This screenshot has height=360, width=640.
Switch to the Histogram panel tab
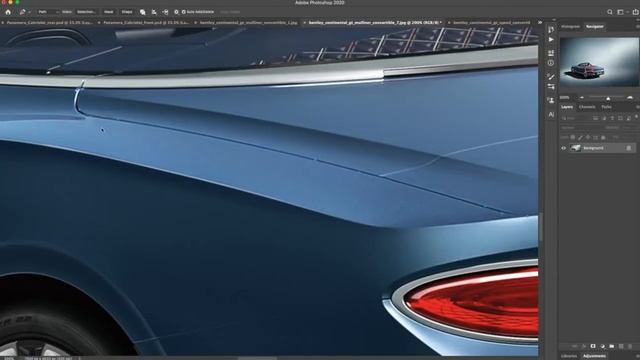tap(570, 27)
